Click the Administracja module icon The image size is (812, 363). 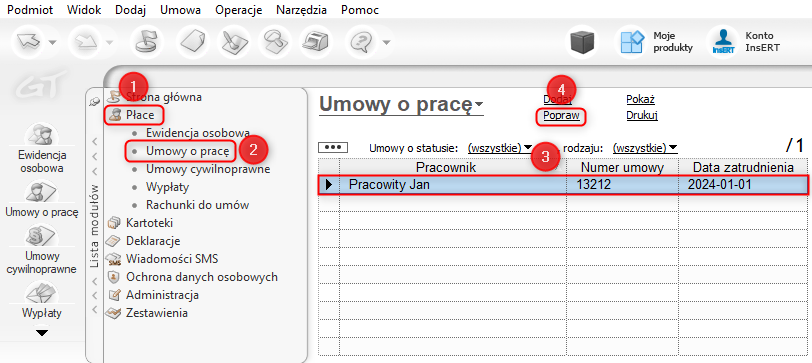113,295
